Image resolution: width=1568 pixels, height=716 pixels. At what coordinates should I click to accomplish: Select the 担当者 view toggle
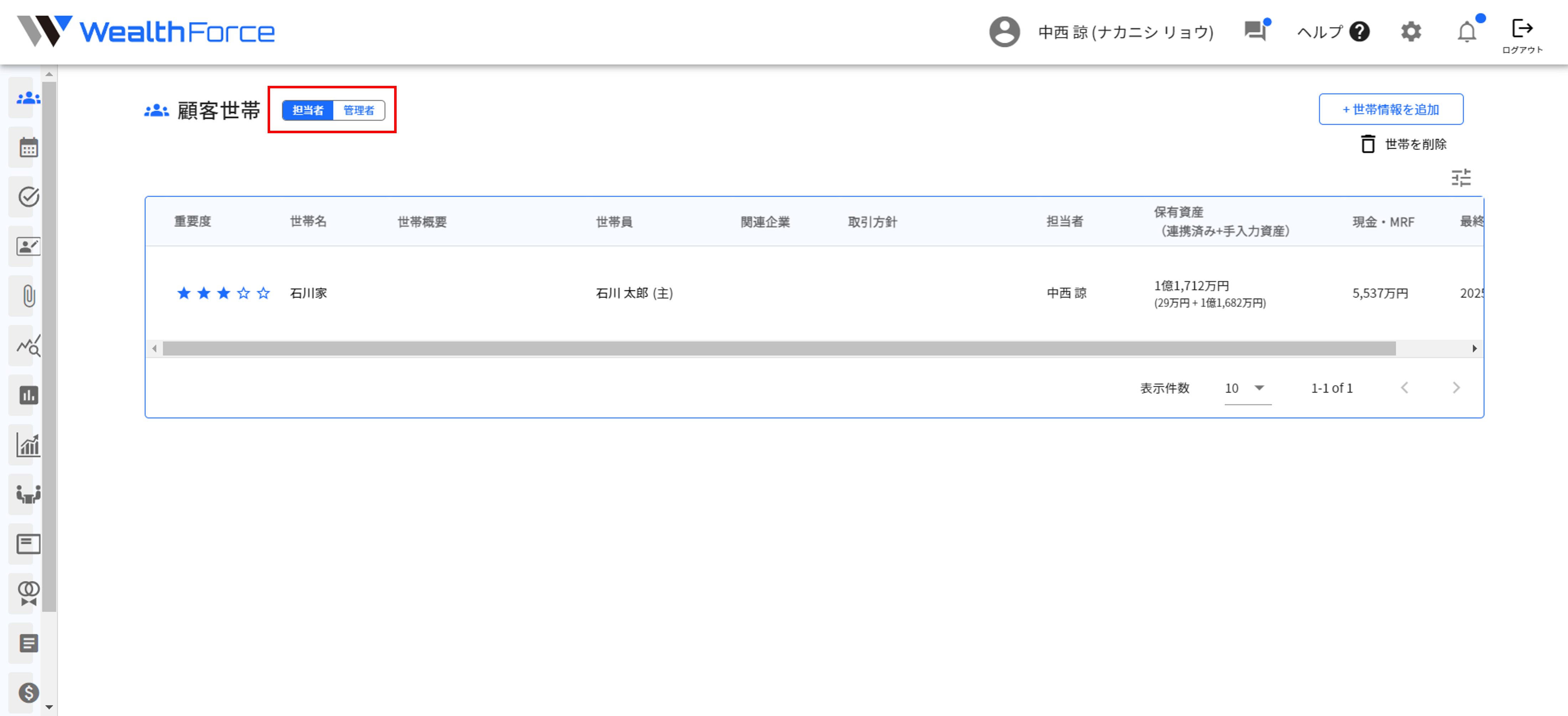tap(308, 110)
